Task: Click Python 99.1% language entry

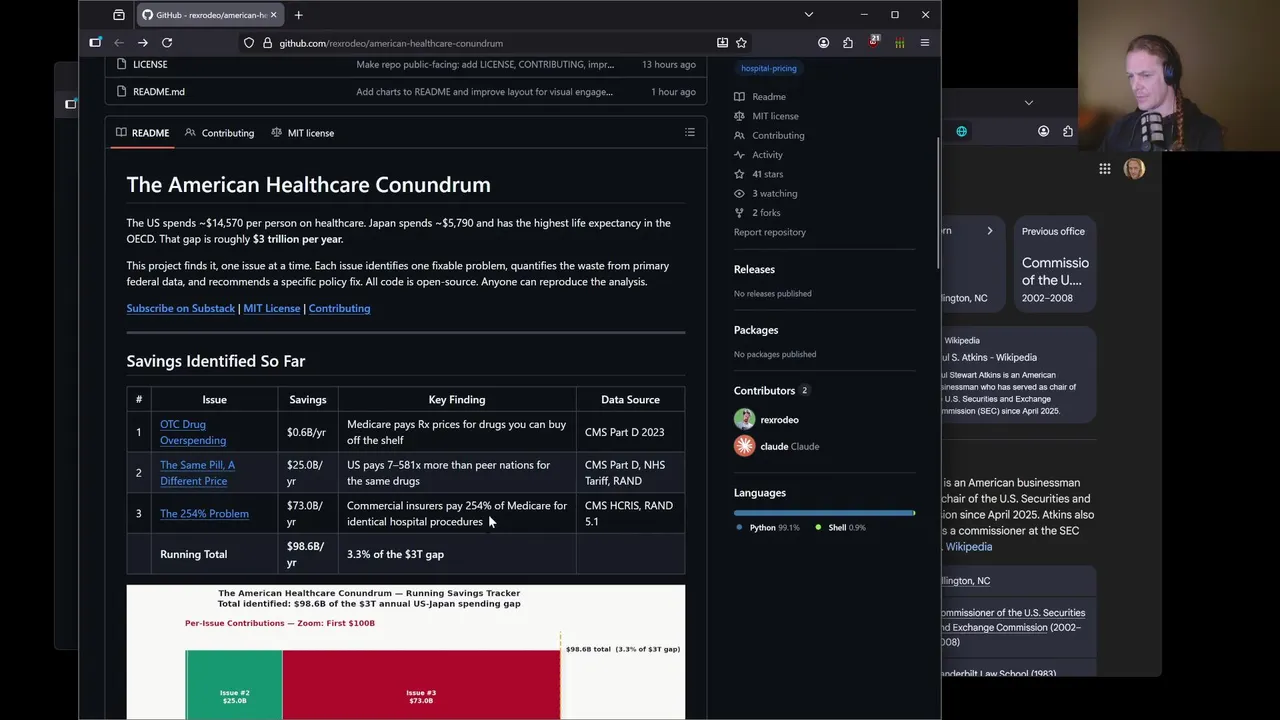Action: coord(769,528)
